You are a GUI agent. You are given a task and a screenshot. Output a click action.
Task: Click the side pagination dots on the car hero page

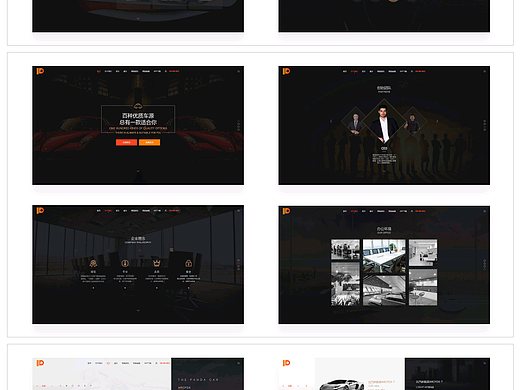(x=238, y=125)
